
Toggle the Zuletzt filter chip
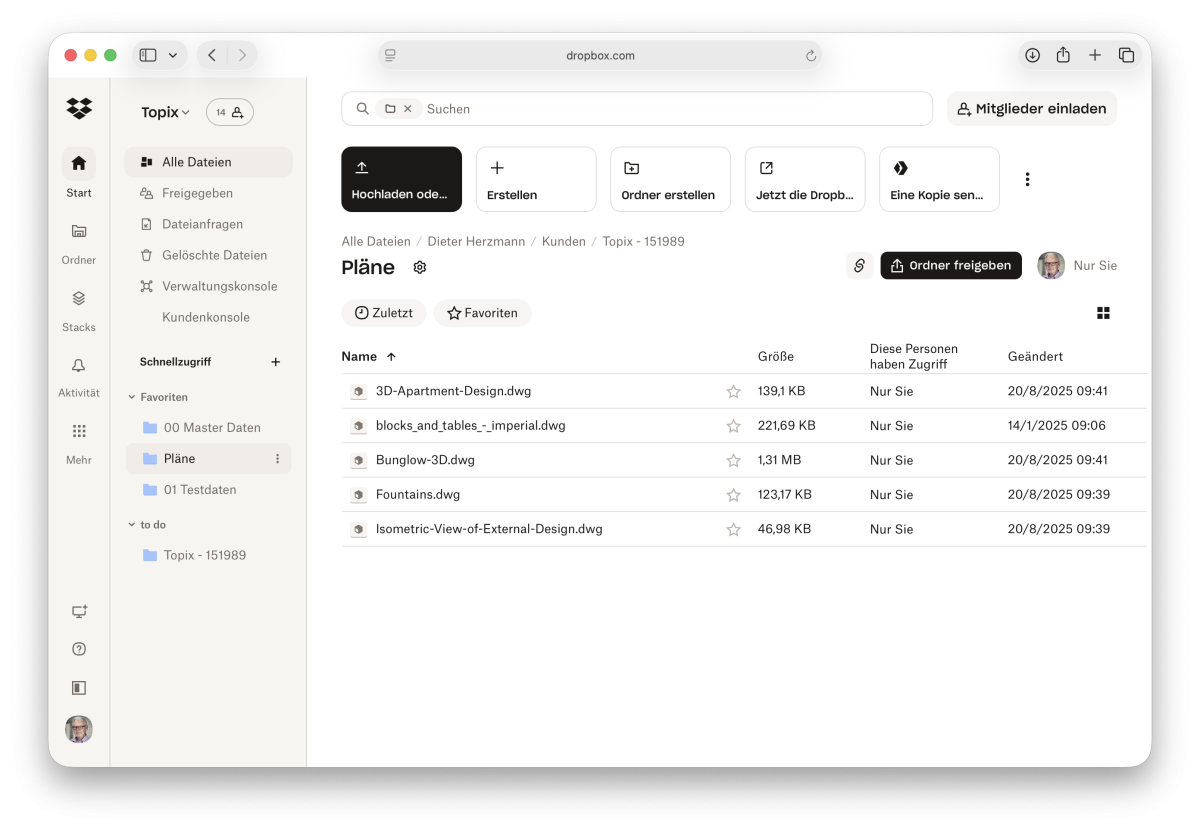point(384,313)
